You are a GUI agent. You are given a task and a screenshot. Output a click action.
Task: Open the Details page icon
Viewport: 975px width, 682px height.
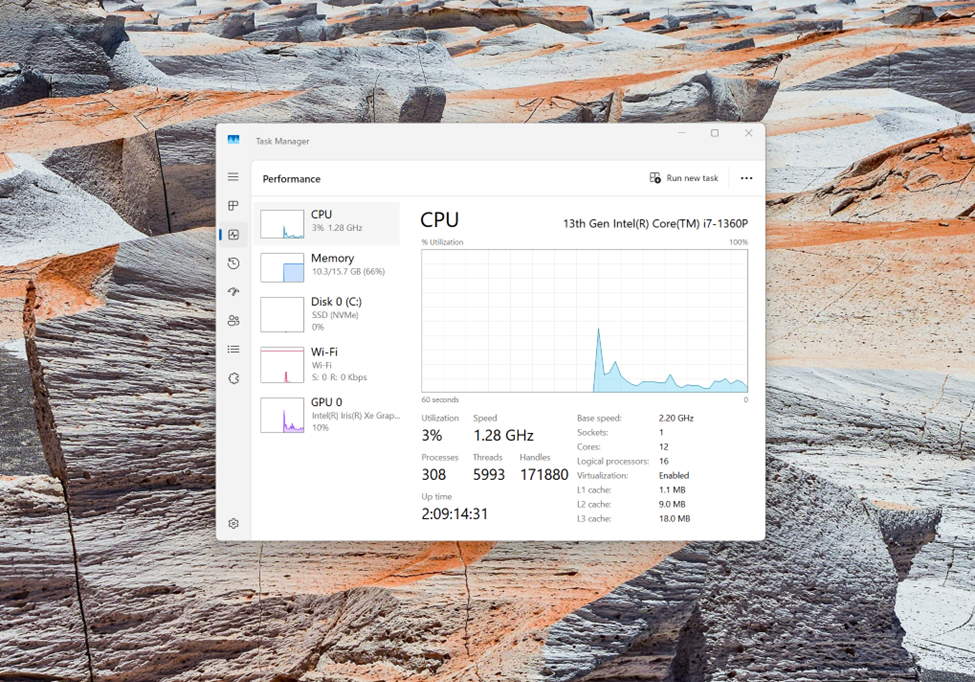[x=233, y=349]
